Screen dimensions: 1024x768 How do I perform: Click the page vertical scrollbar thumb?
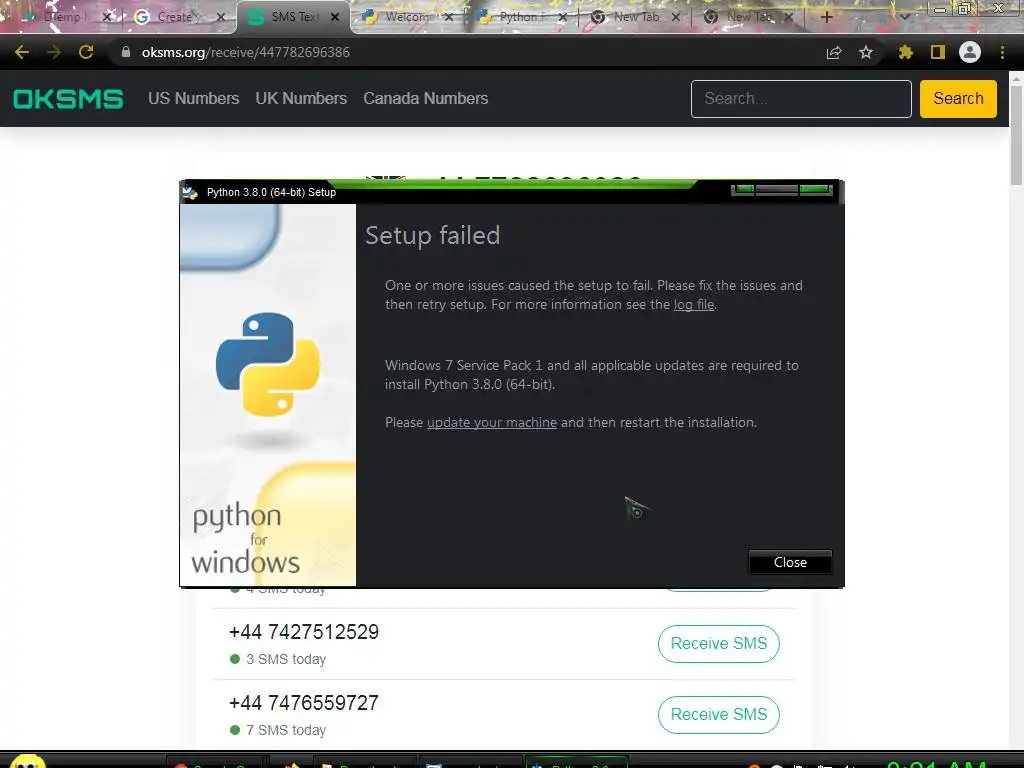(1016, 134)
